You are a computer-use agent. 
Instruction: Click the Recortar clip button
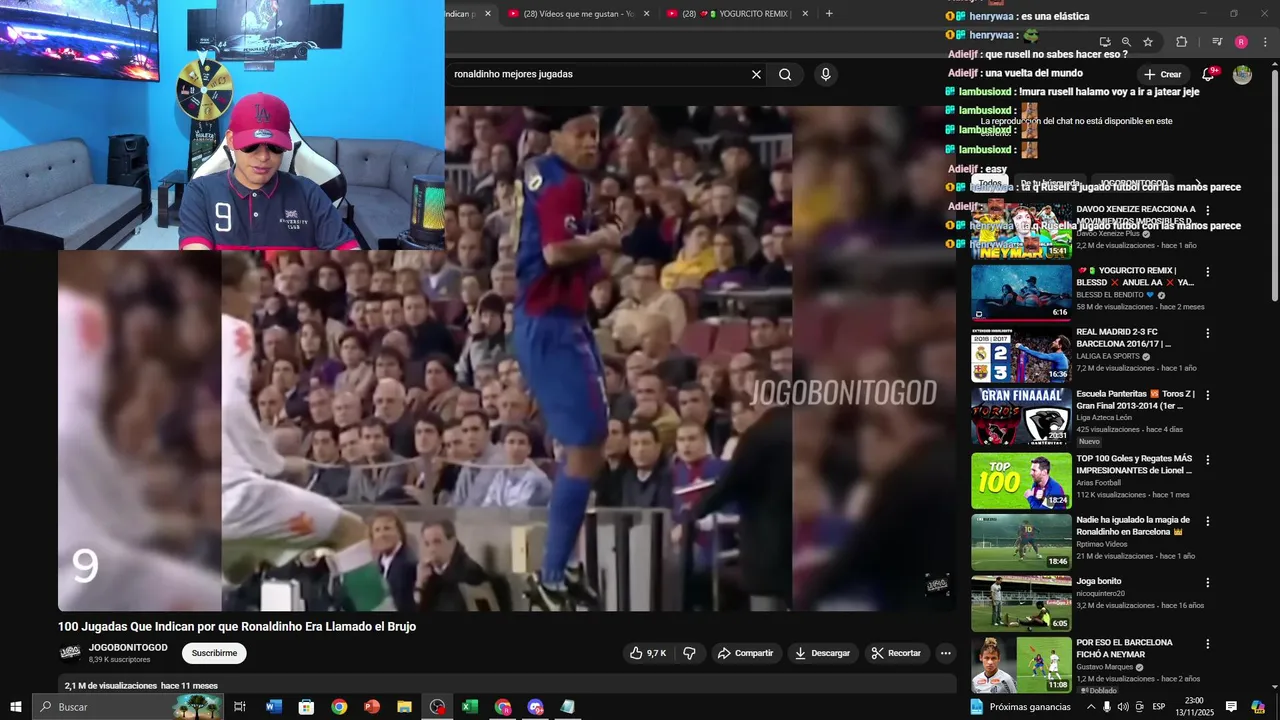(x=897, y=653)
